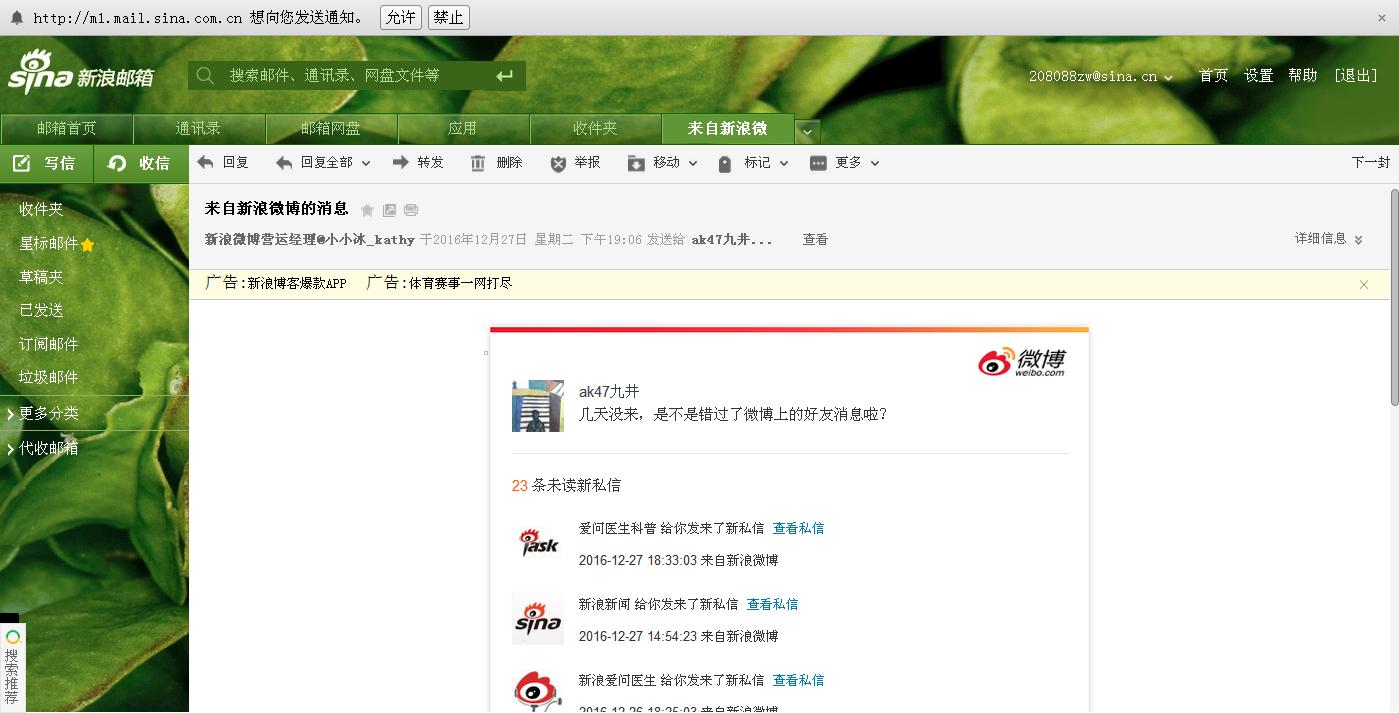Click the ak47九井 profile avatar

538,406
